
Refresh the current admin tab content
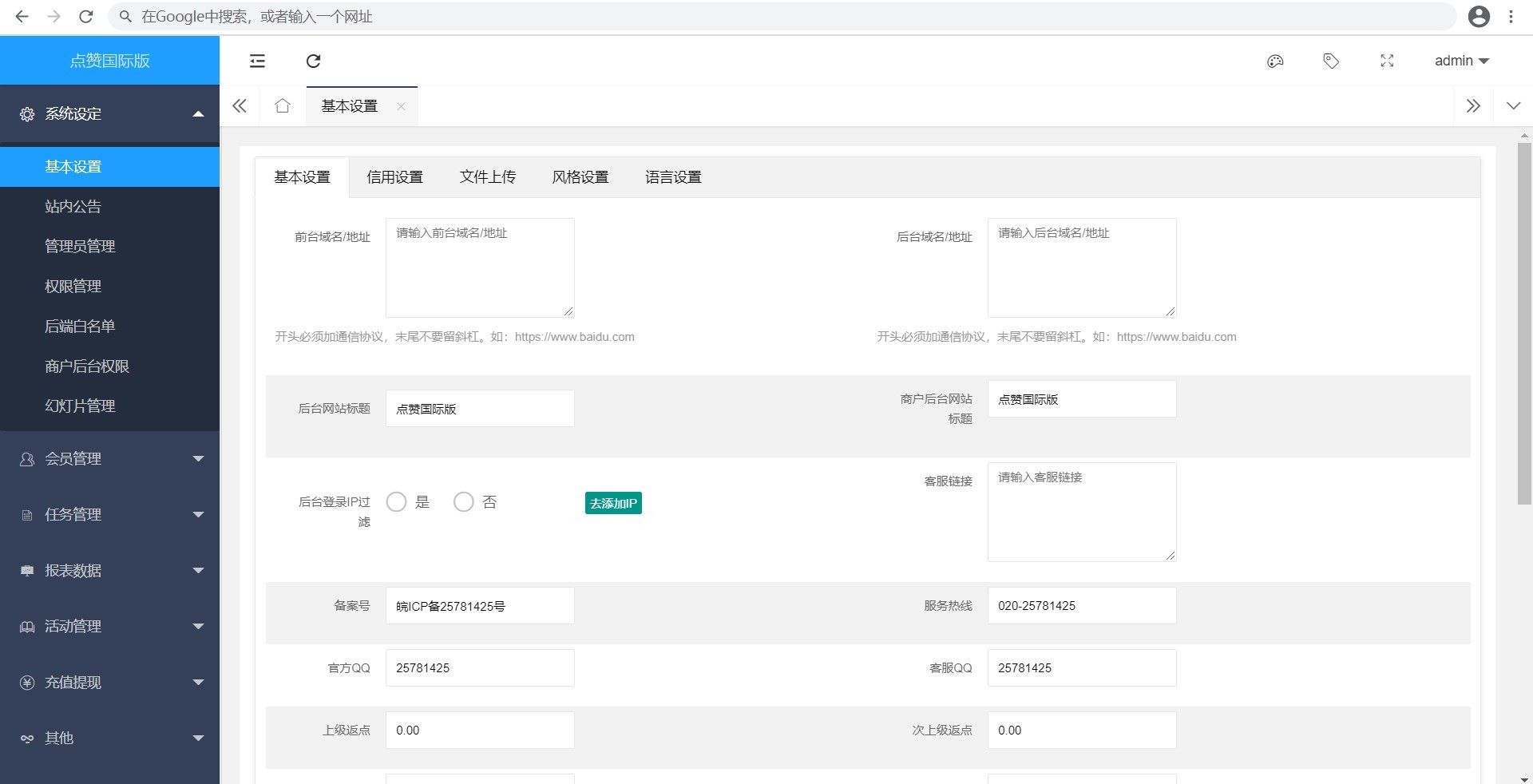(x=313, y=61)
